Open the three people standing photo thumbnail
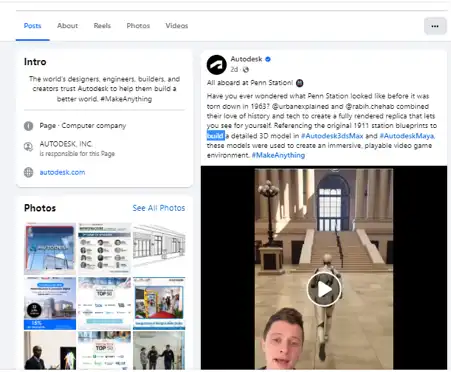 click(x=159, y=350)
